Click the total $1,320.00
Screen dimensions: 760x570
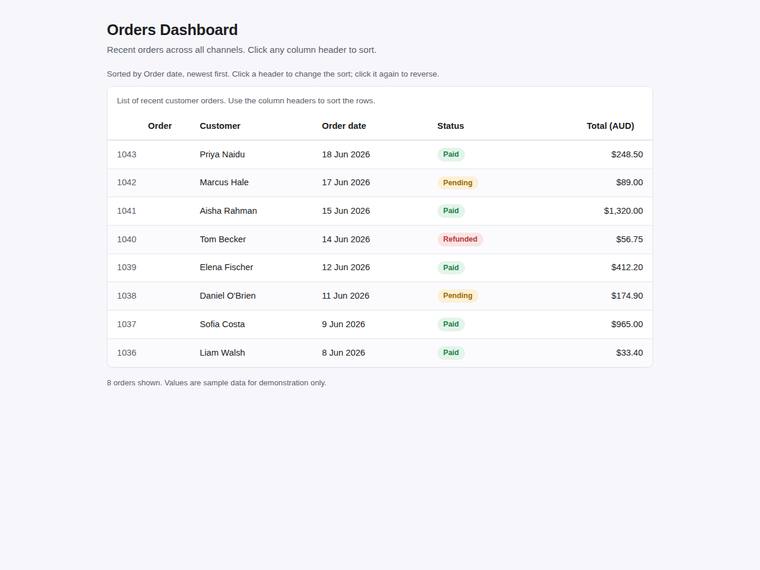623,211
